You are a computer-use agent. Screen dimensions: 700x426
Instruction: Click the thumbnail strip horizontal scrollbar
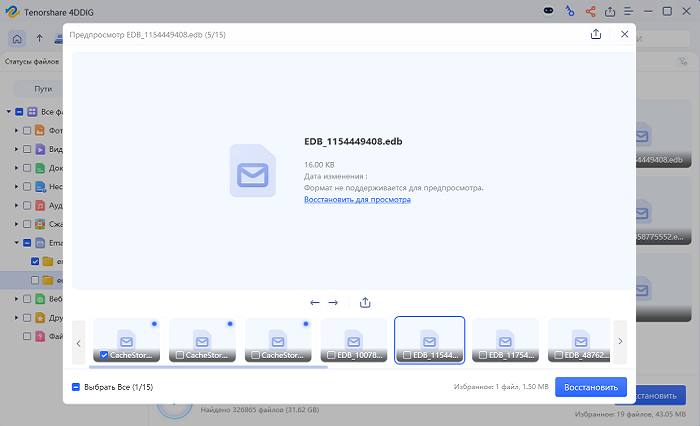208,367
